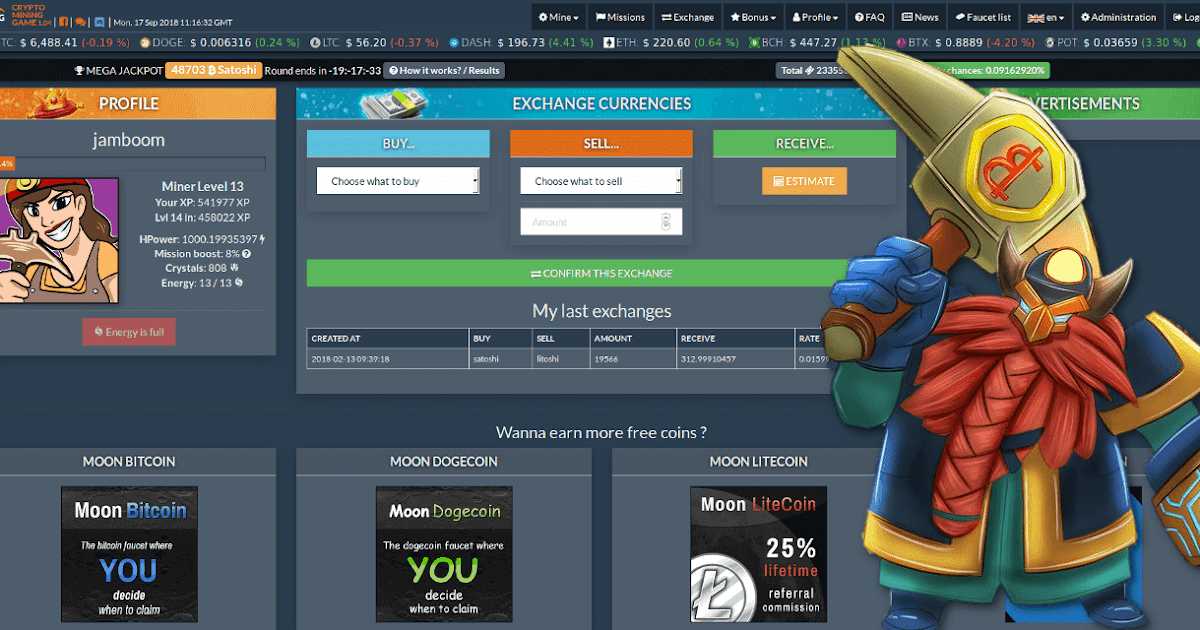The height and width of the screenshot is (630, 1200).
Task: Click the DOGE coin ticker icon
Action: tap(145, 43)
